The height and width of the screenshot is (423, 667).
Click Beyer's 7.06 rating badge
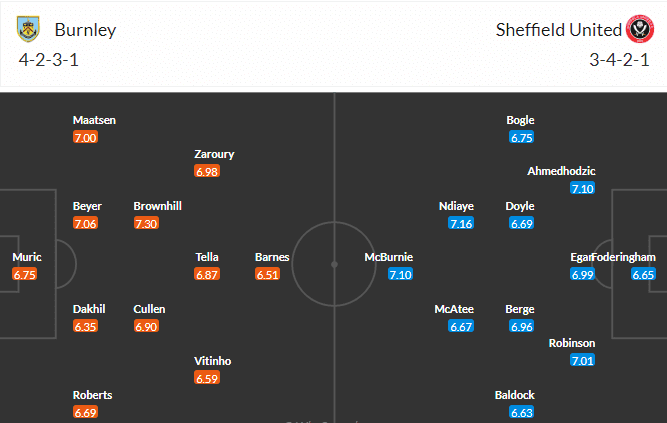(x=85, y=223)
